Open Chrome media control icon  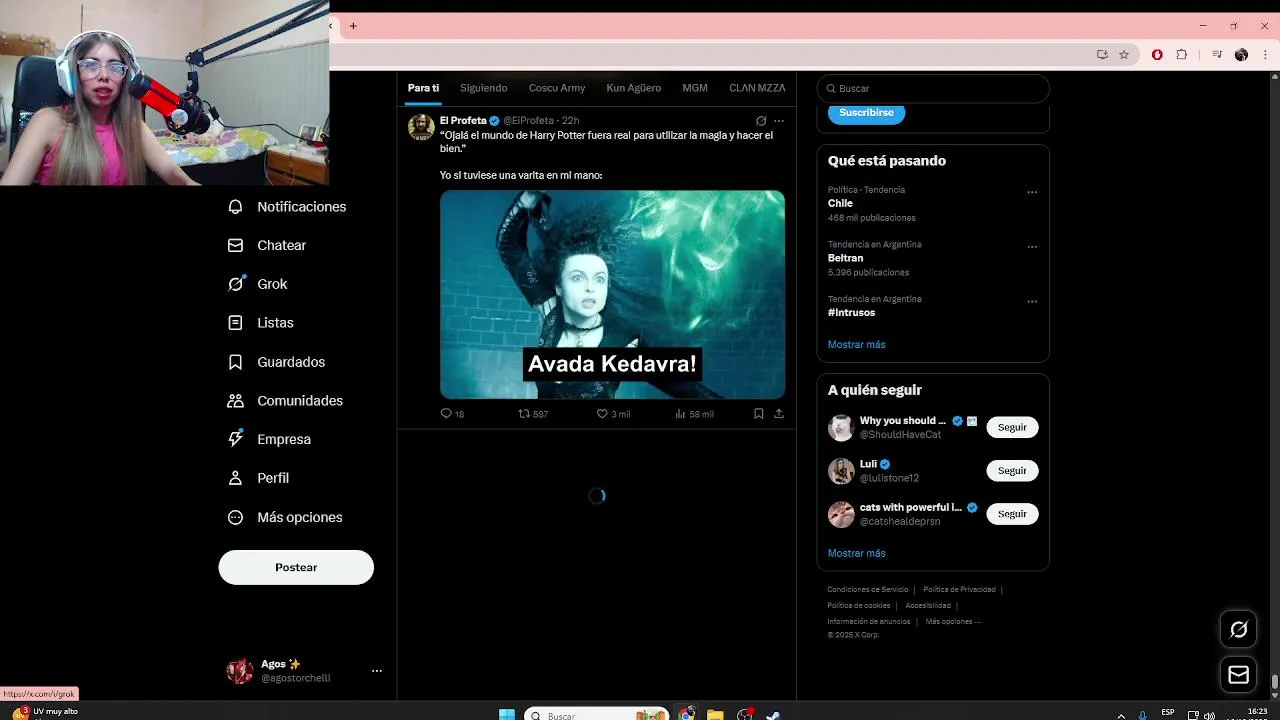(x=1217, y=55)
